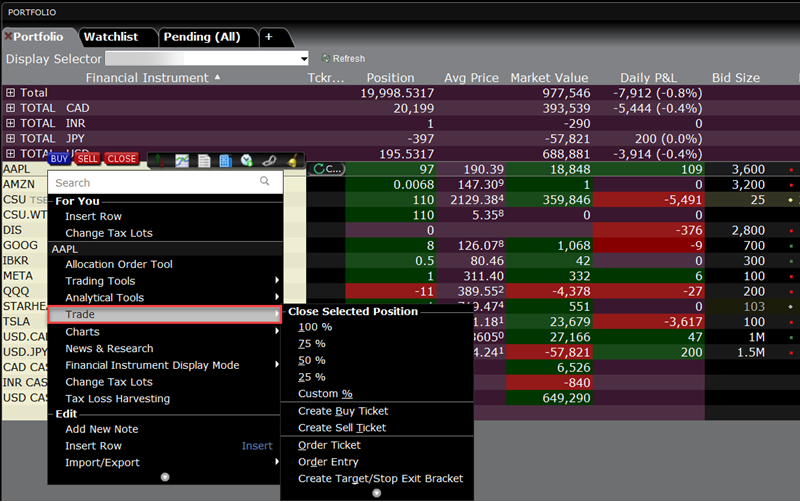
Task: Click the alert bell icon in the toolbar
Action: click(292, 161)
